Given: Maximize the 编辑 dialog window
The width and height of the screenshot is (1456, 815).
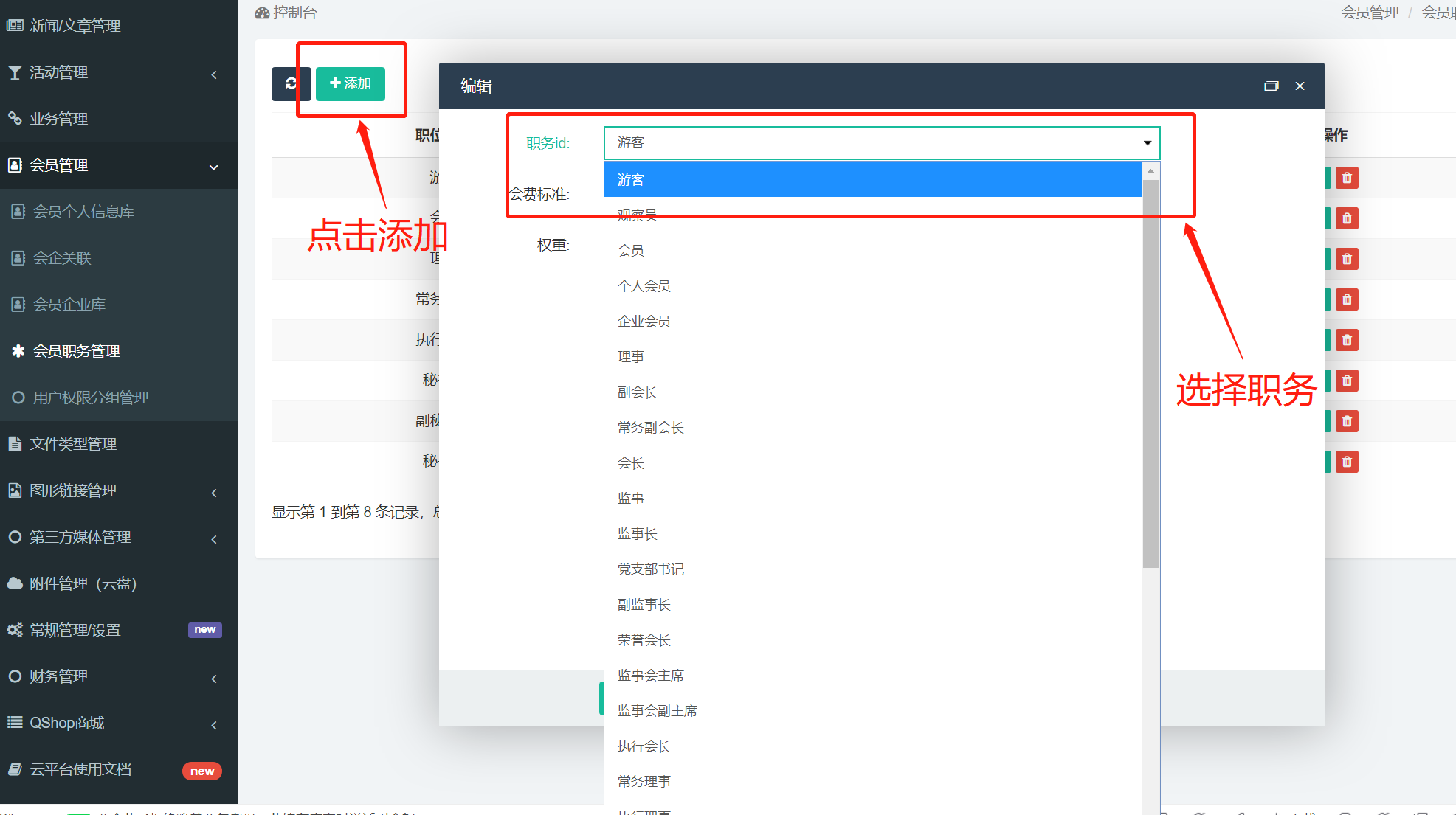Looking at the screenshot, I should point(1271,86).
